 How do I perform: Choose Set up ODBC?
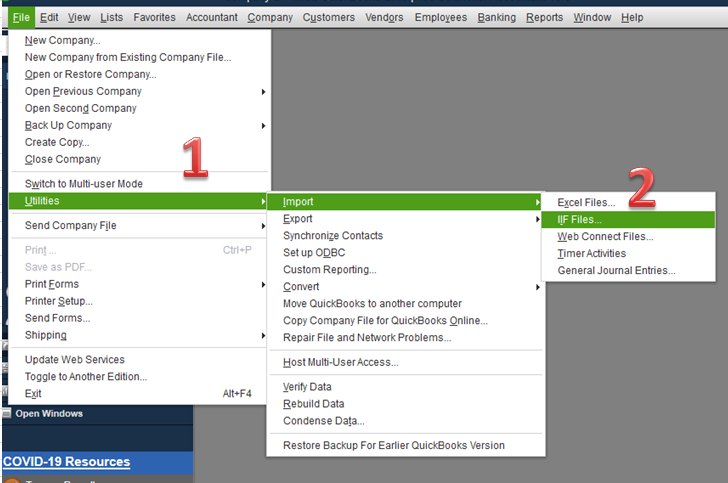tap(405, 253)
